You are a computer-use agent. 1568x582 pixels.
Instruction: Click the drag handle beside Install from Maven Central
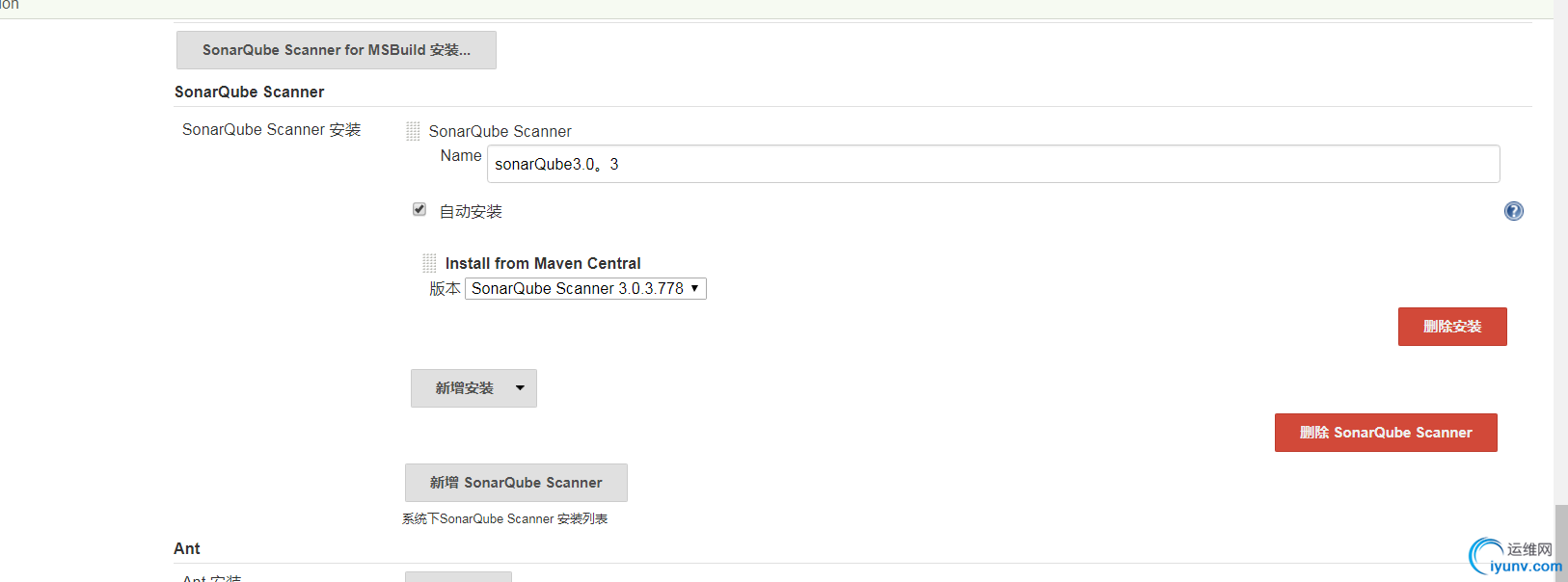point(429,263)
